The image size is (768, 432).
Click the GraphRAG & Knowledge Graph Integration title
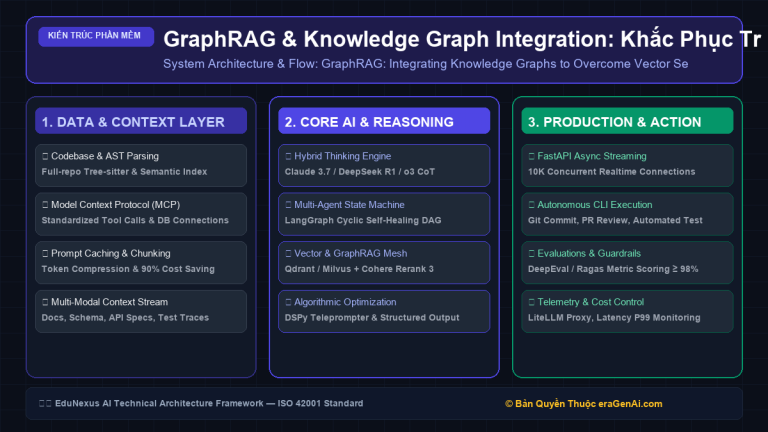[462, 39]
